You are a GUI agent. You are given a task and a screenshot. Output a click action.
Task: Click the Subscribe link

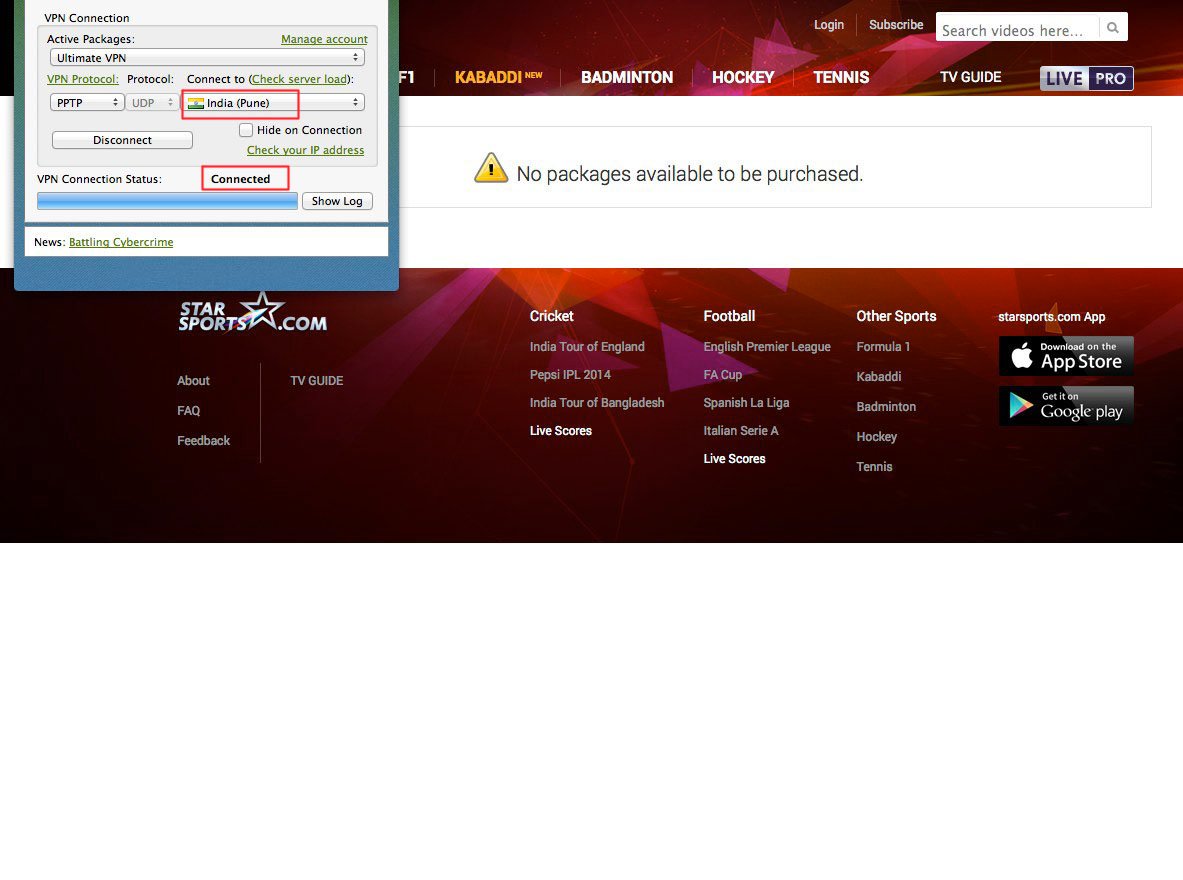pyautogui.click(x=896, y=25)
